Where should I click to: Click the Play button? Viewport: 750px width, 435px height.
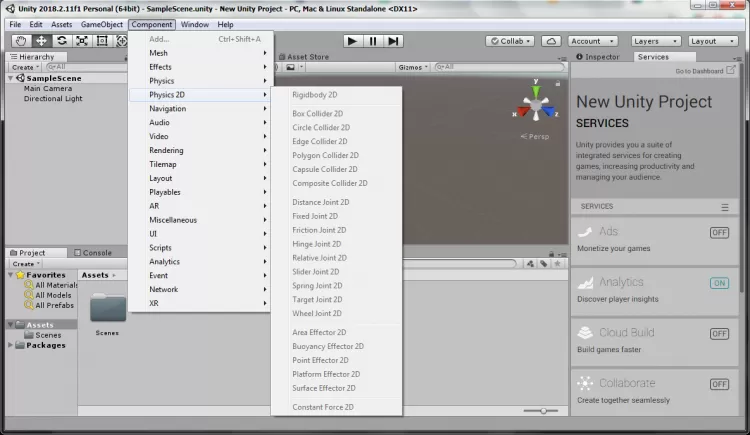[x=352, y=41]
